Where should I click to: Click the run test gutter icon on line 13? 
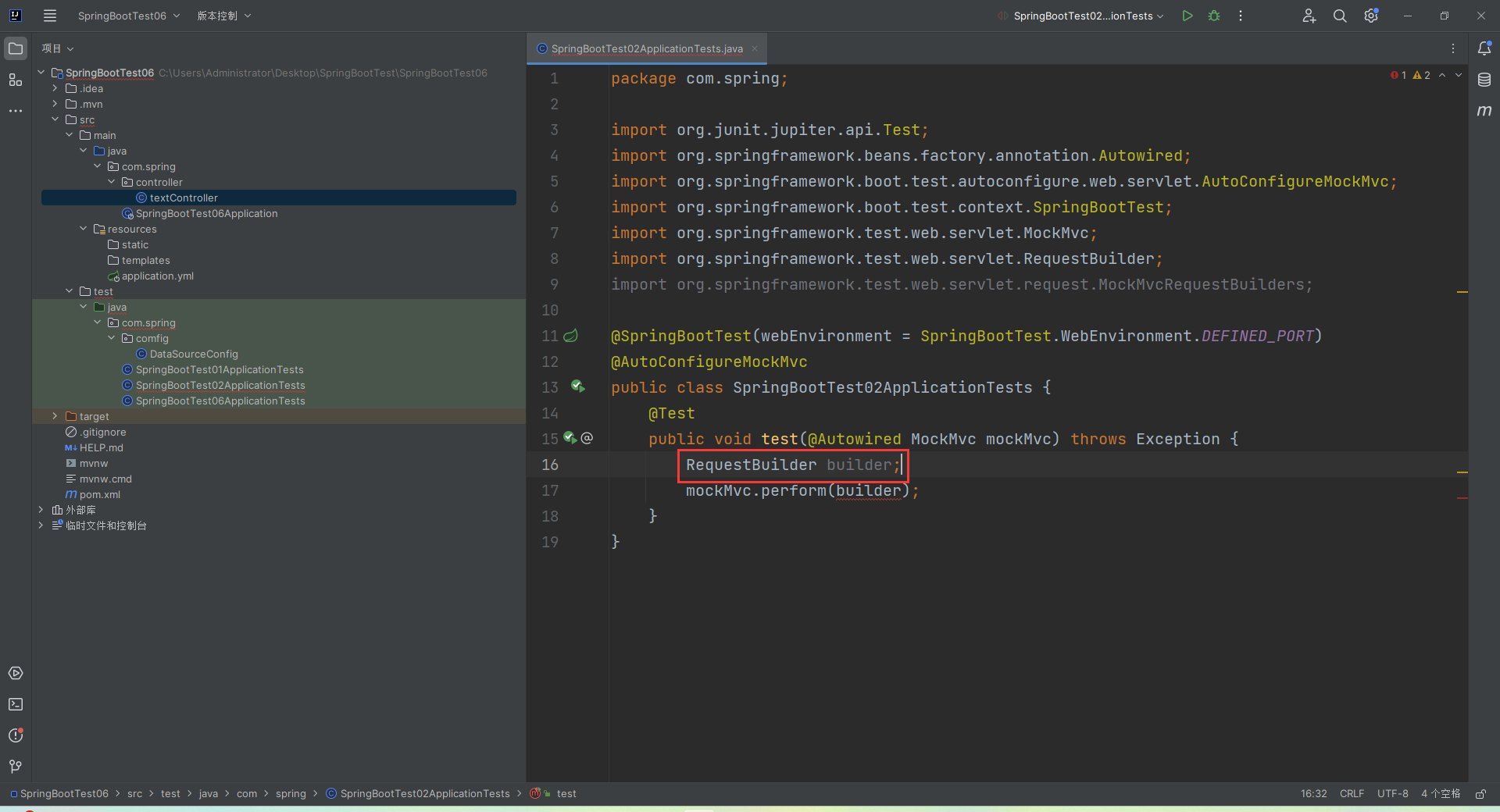tap(577, 386)
